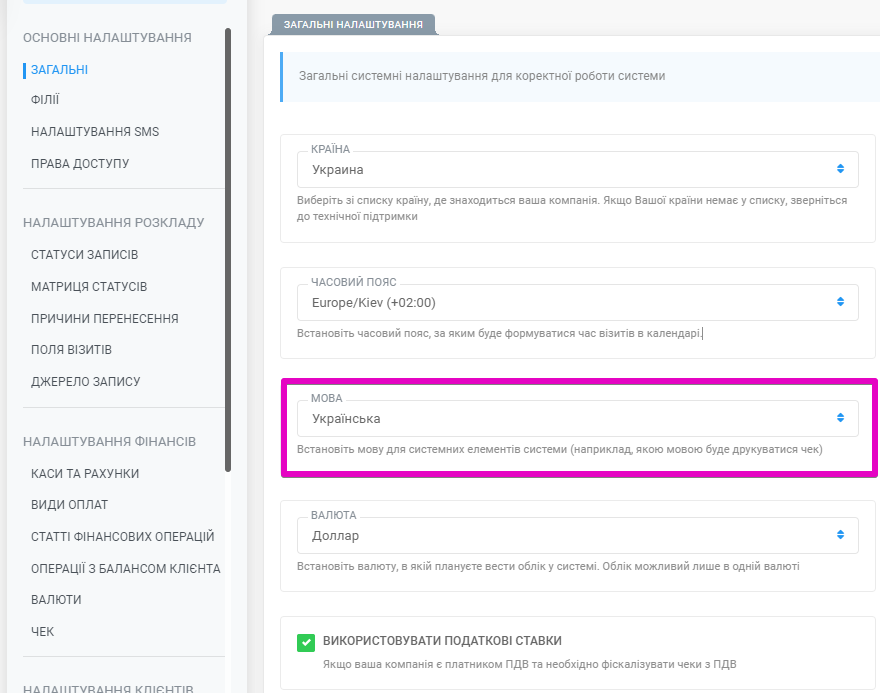This screenshot has height=693, width=883.
Task: Open the КРАЇНА dropdown showing Украина
Action: (x=578, y=169)
